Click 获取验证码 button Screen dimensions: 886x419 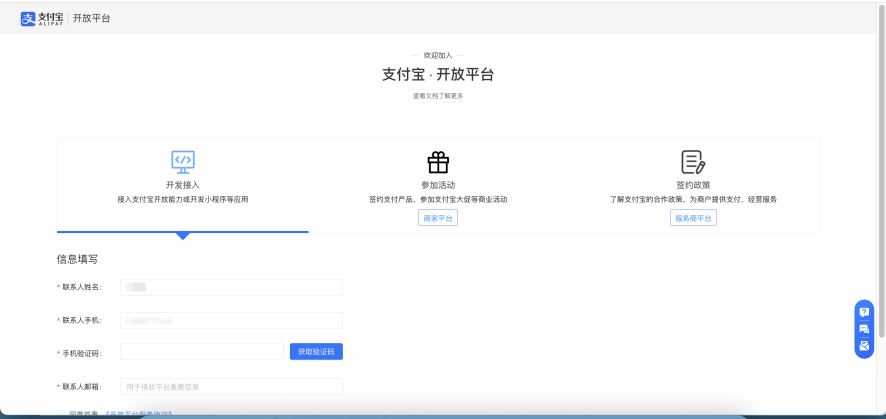click(316, 351)
